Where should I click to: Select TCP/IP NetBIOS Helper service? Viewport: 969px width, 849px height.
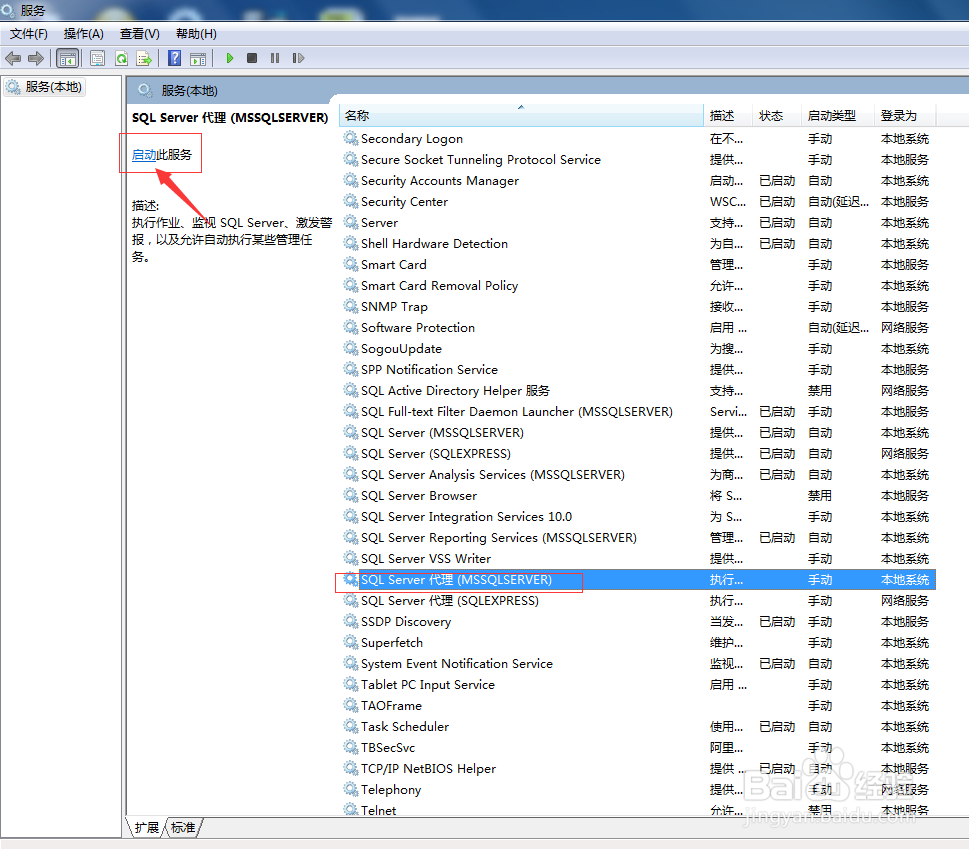pyautogui.click(x=638, y=769)
